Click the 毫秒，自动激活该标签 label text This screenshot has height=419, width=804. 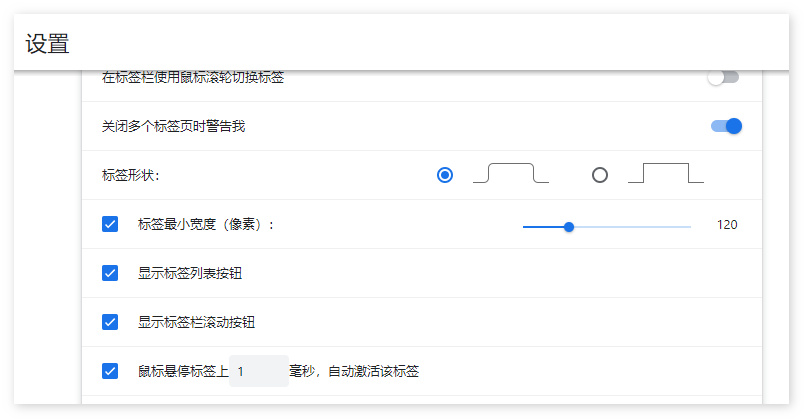pos(354,371)
